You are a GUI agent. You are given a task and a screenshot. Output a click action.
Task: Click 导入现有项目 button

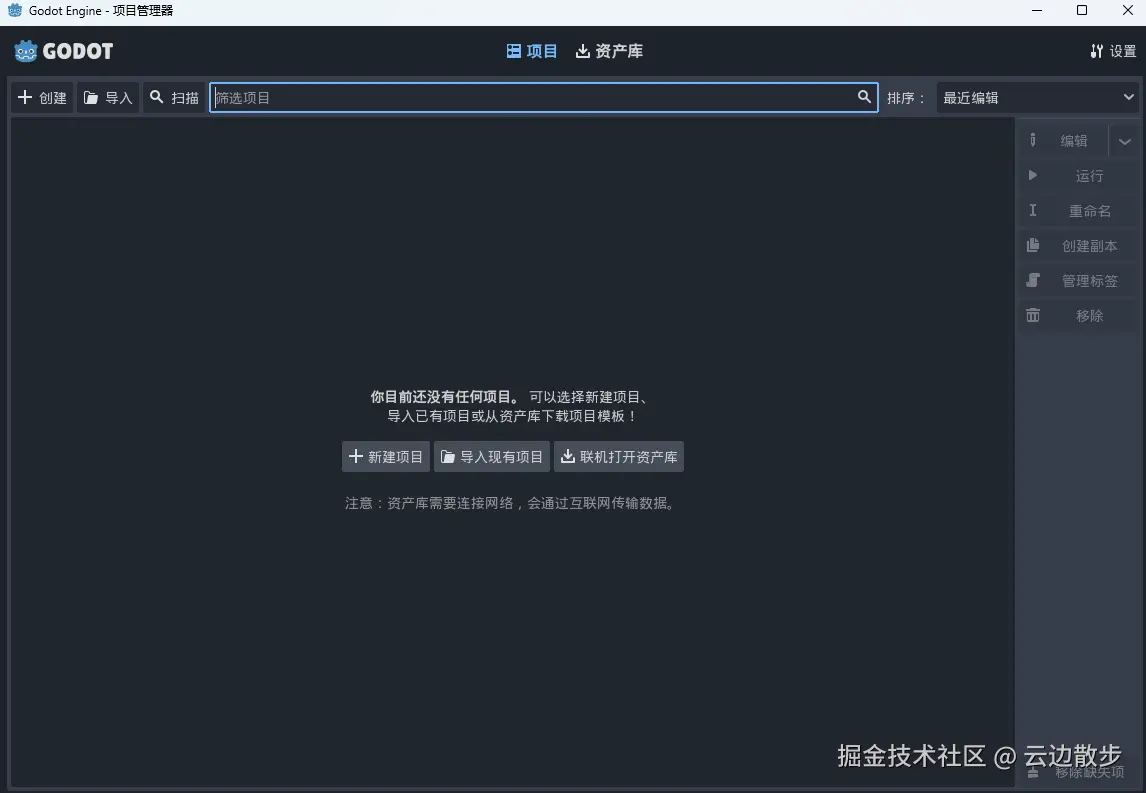492,457
